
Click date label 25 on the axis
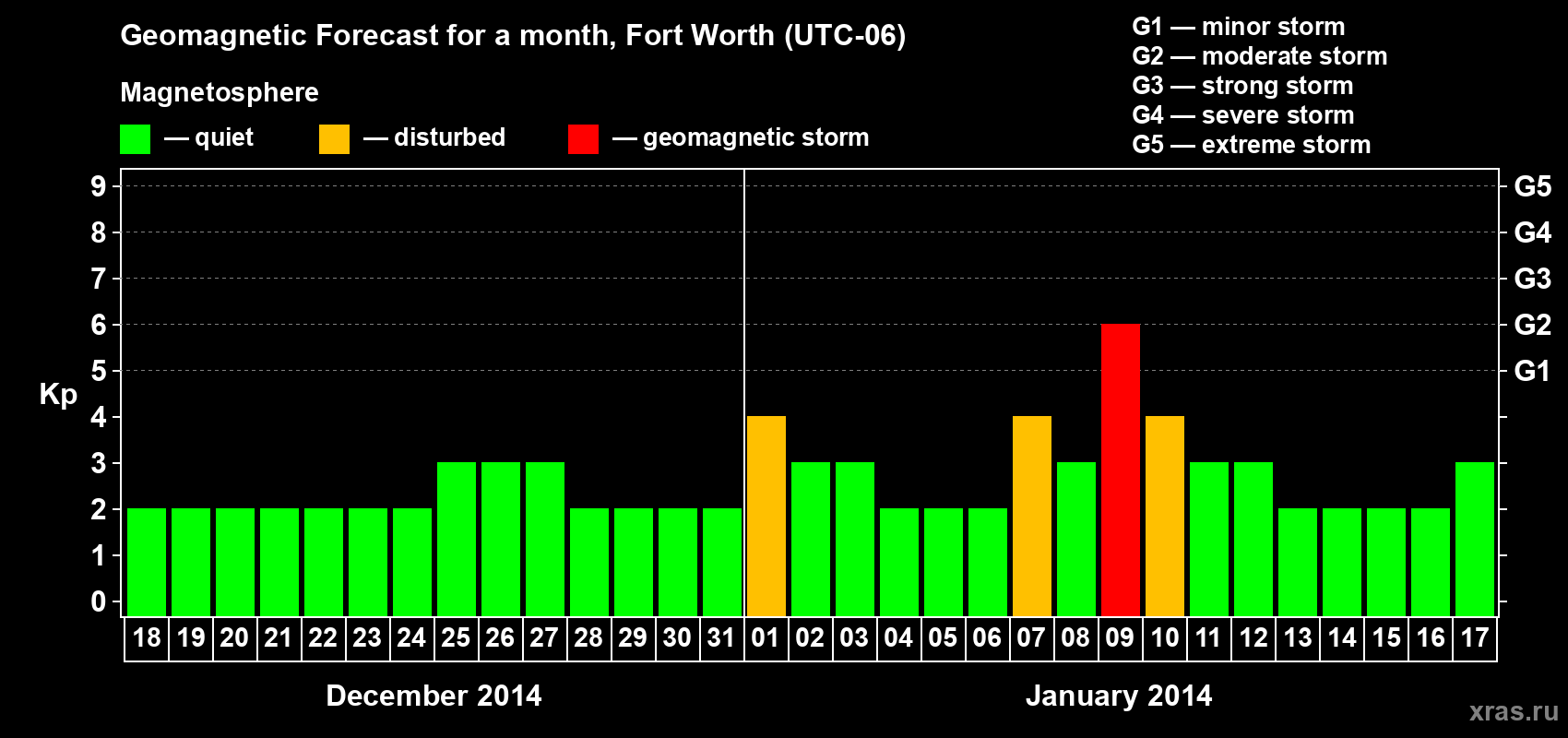tap(456, 638)
